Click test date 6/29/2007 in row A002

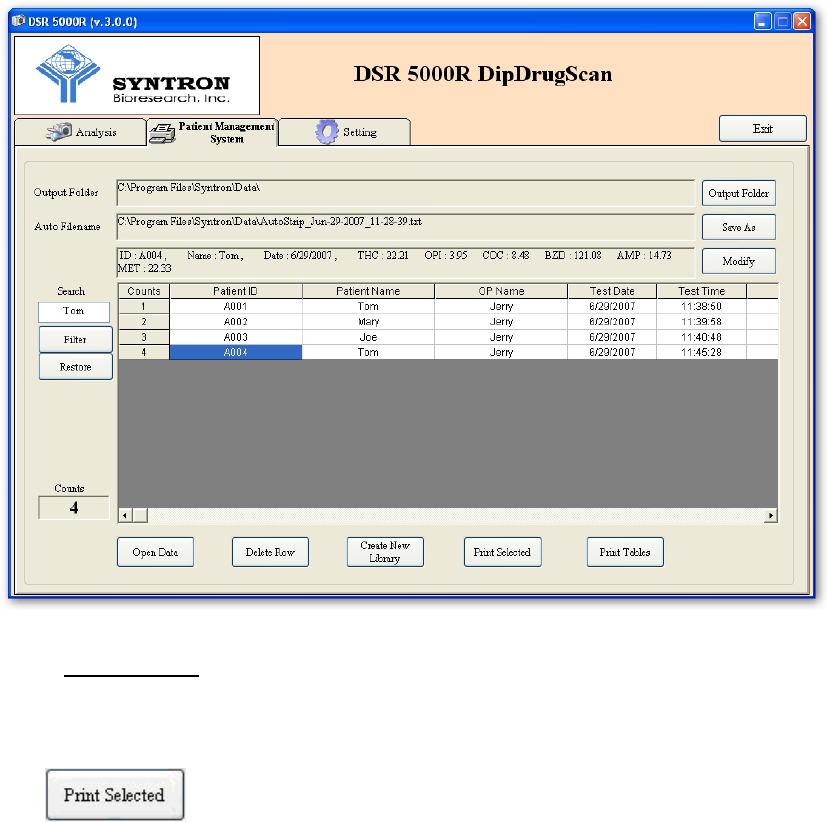coord(612,322)
